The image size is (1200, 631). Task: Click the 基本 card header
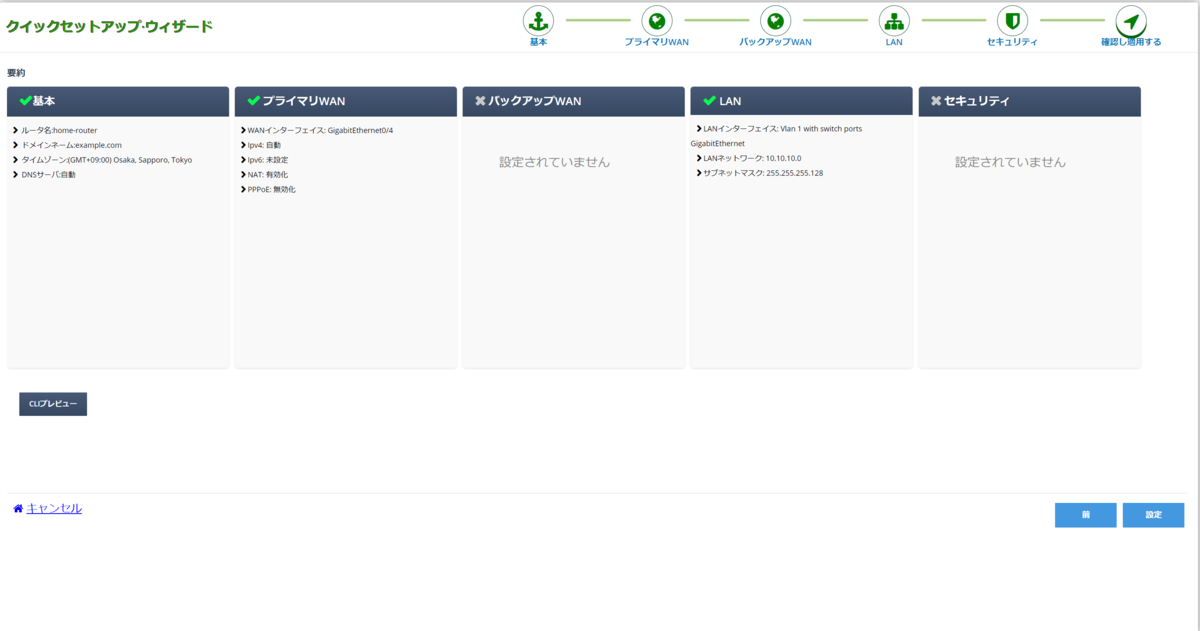[118, 101]
